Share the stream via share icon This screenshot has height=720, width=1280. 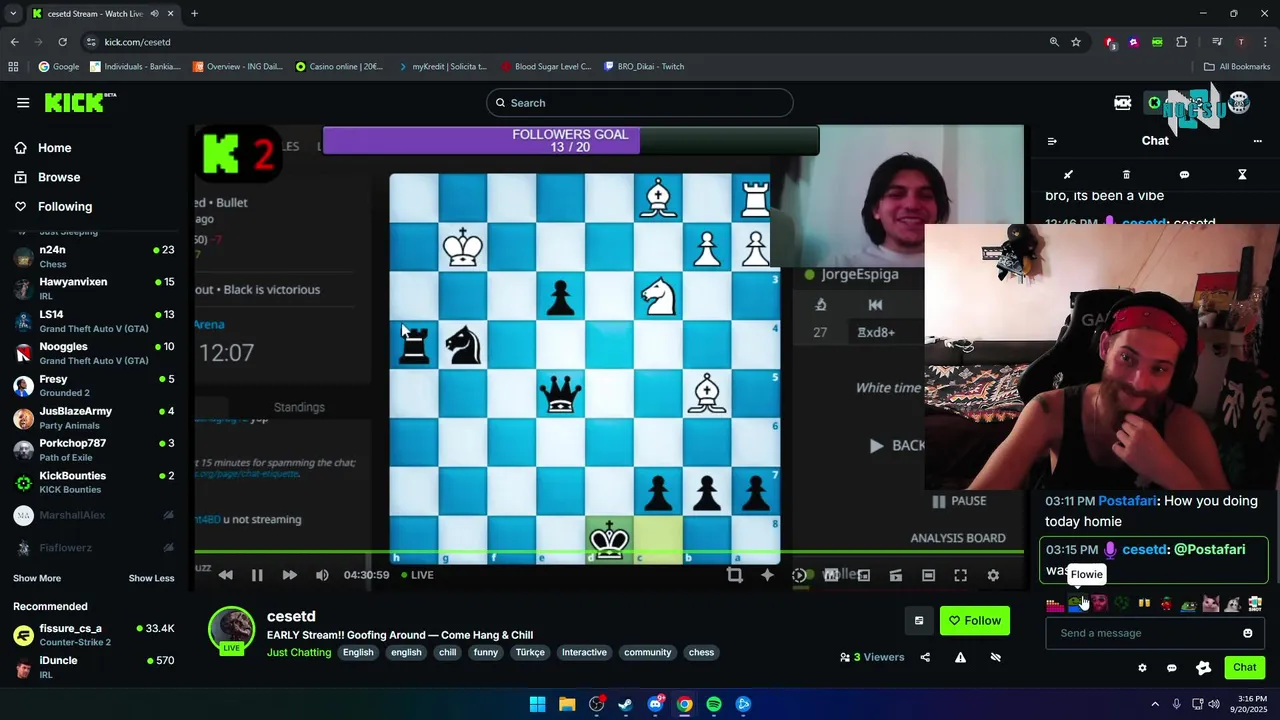point(925,657)
